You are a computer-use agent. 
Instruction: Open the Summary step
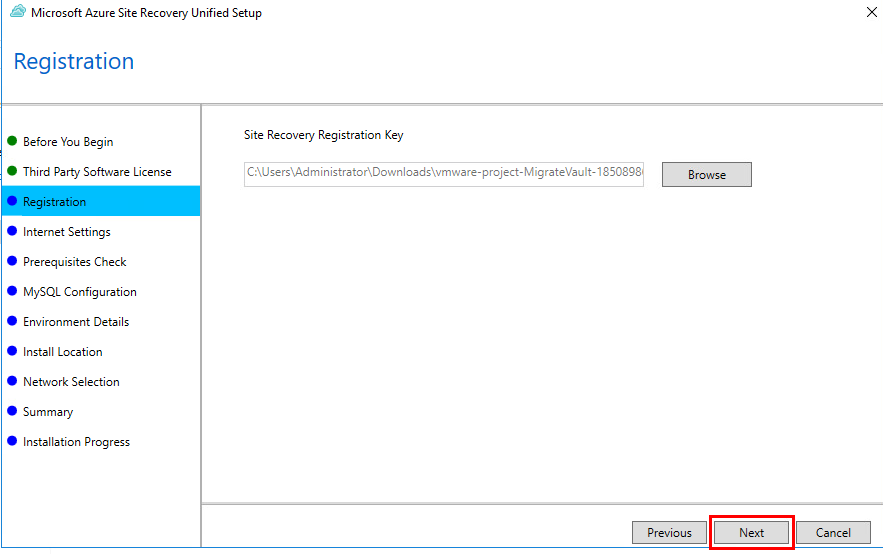click(x=48, y=412)
